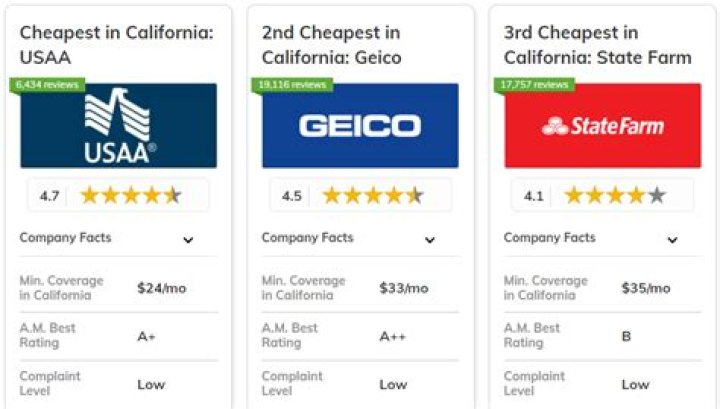Open the 17,757 reviews badge on State Farm
Image resolution: width=720 pixels, height=409 pixels.
pyautogui.click(x=534, y=84)
